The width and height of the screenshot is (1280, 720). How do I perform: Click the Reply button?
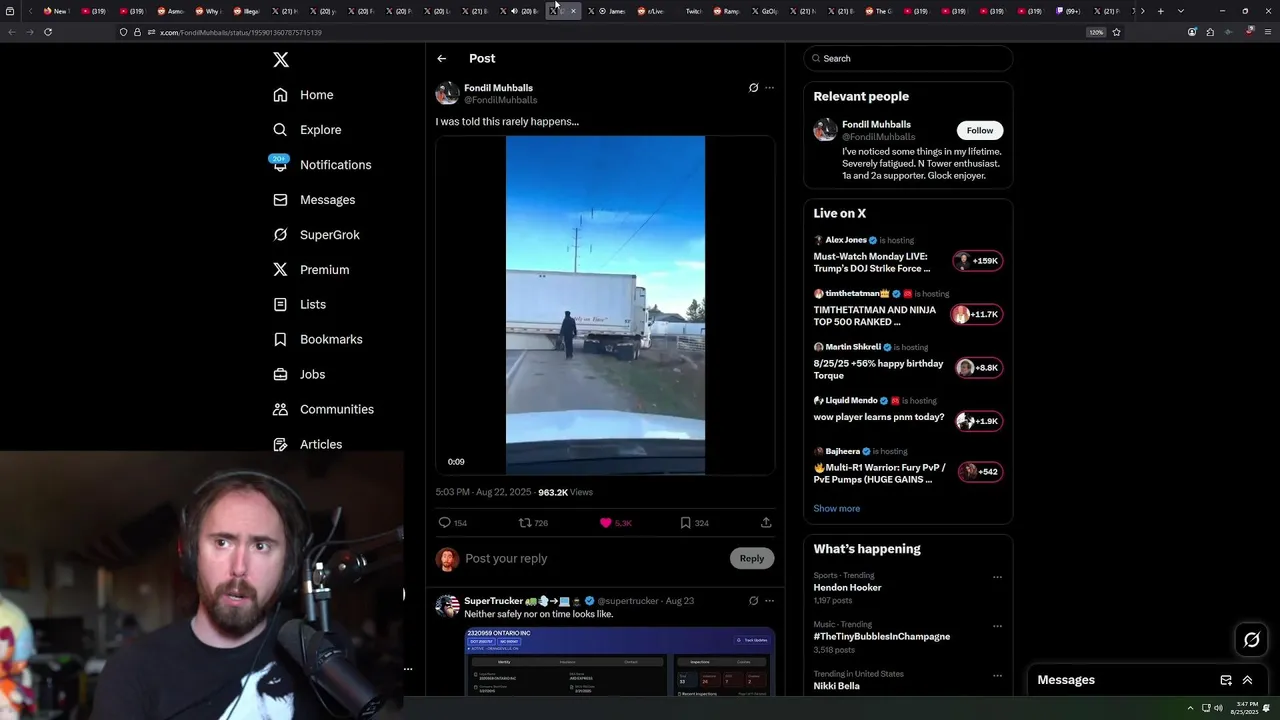[752, 559]
